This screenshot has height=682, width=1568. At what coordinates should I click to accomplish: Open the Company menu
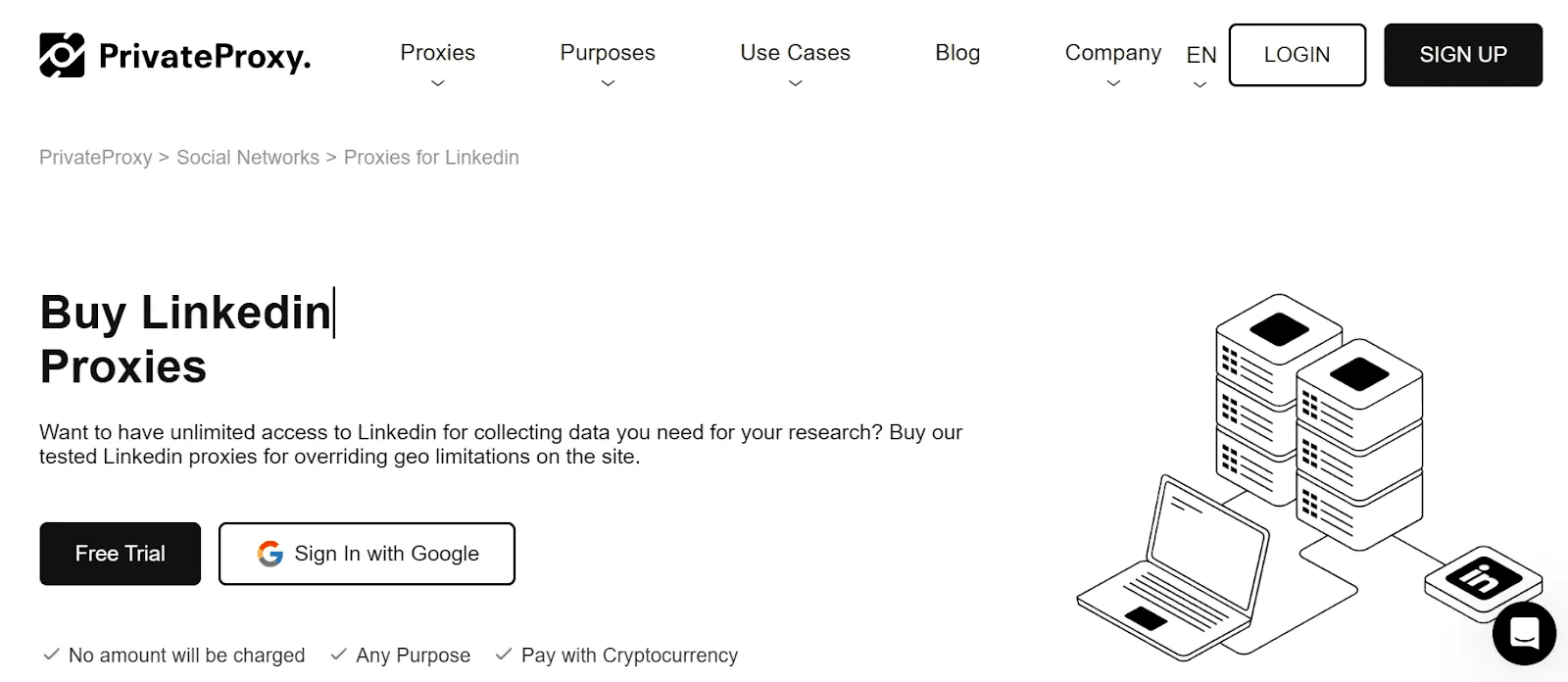1112,53
